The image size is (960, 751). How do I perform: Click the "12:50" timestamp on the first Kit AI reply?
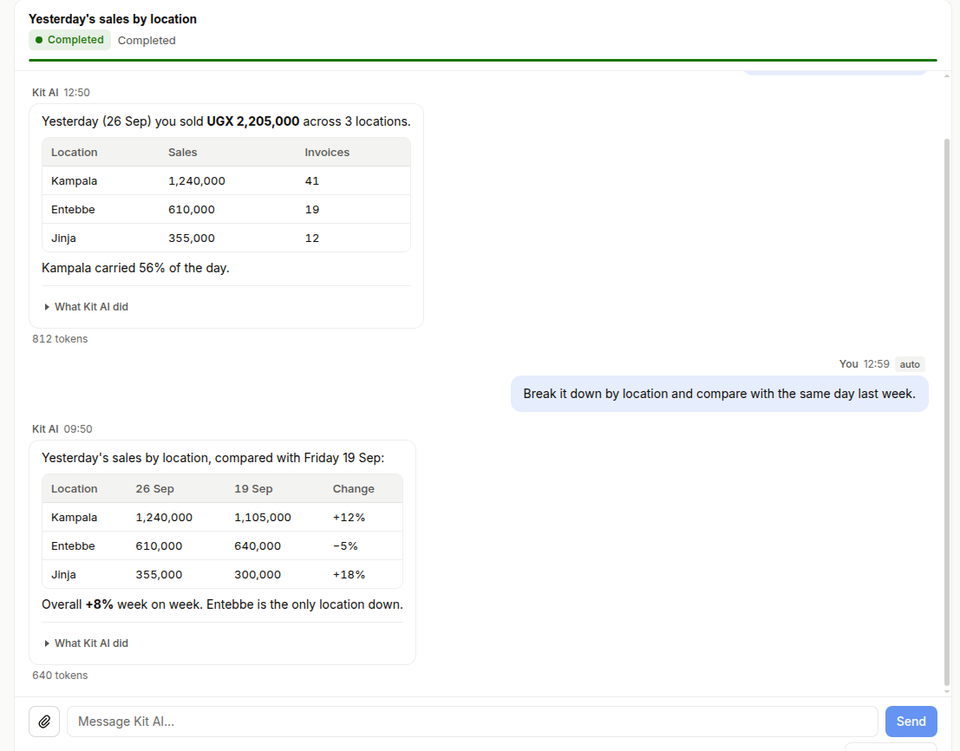click(x=77, y=92)
